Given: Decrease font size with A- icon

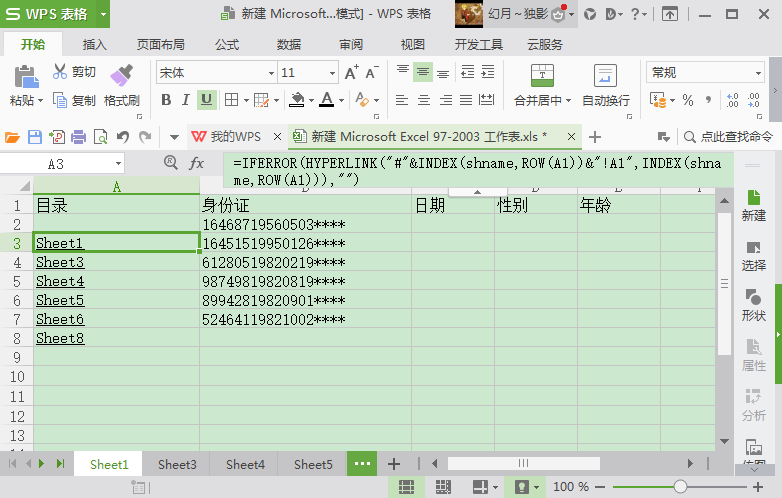Looking at the screenshot, I should point(372,73).
